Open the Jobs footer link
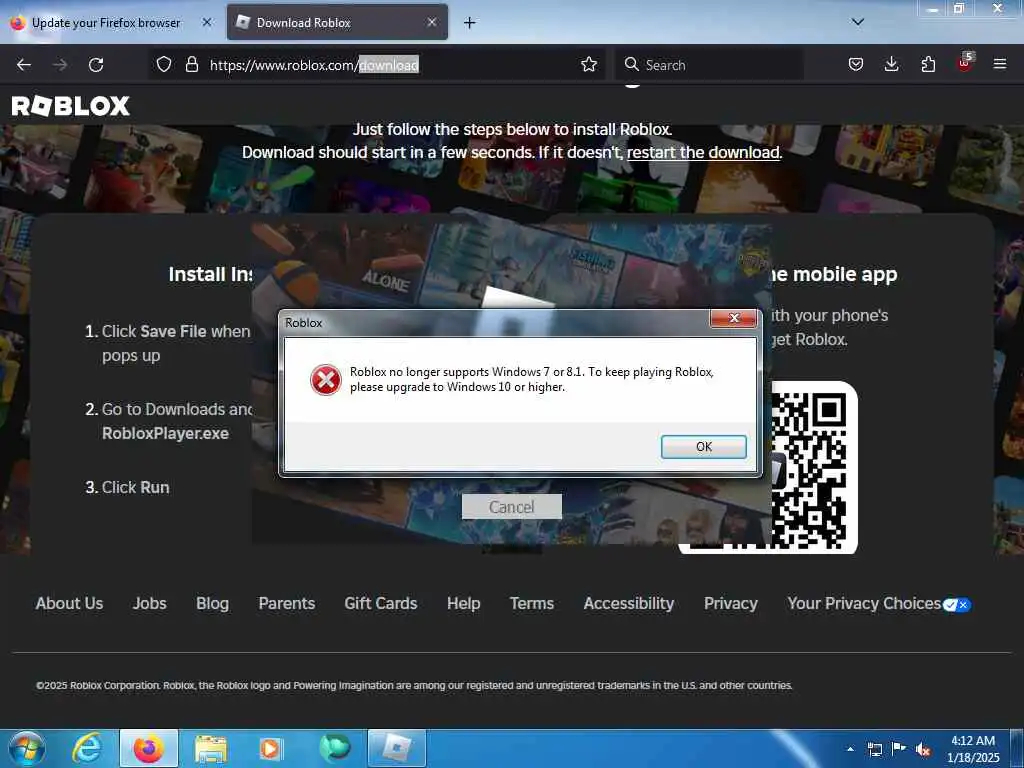The image size is (1024, 768). 150,603
